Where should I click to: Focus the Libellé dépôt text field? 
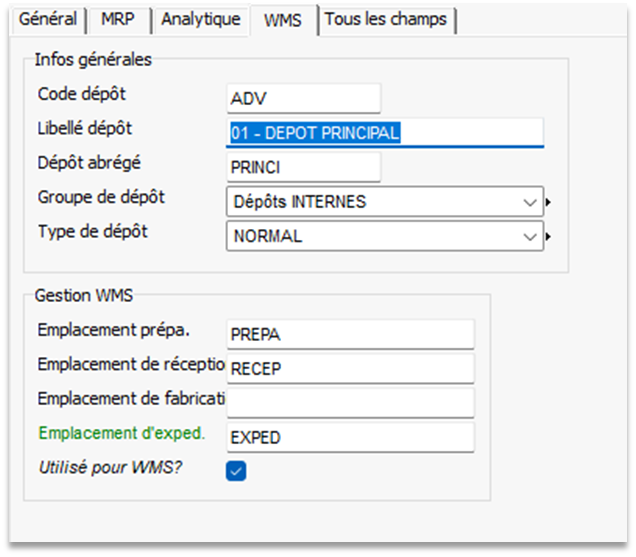click(385, 133)
